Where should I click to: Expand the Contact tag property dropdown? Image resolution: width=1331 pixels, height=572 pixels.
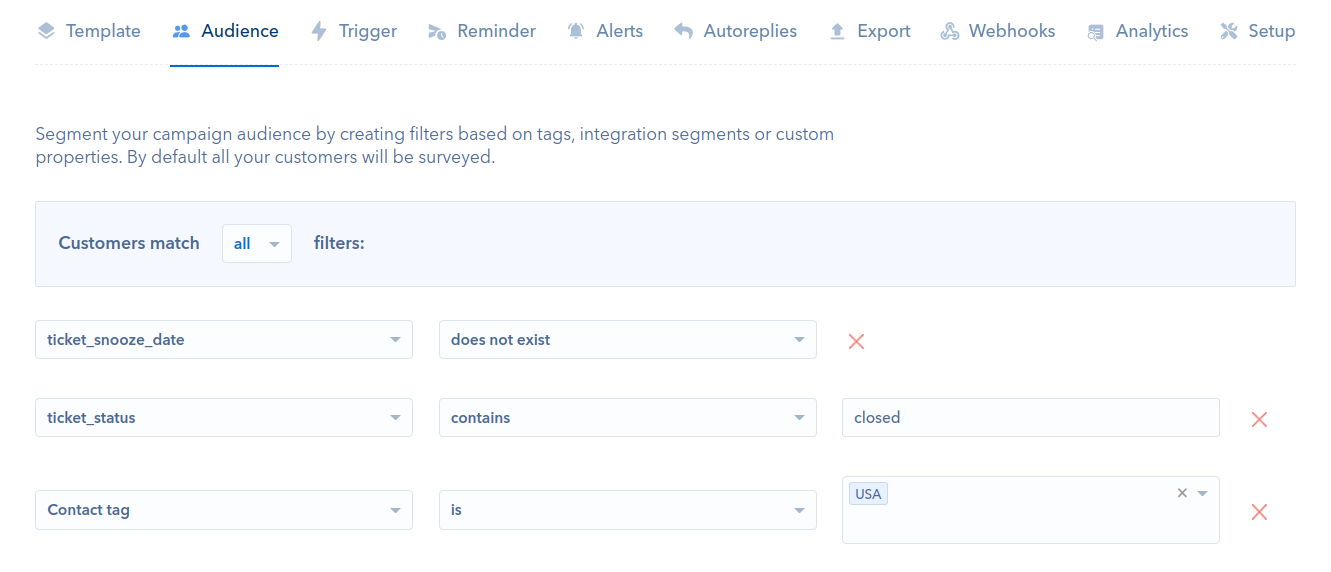(224, 509)
